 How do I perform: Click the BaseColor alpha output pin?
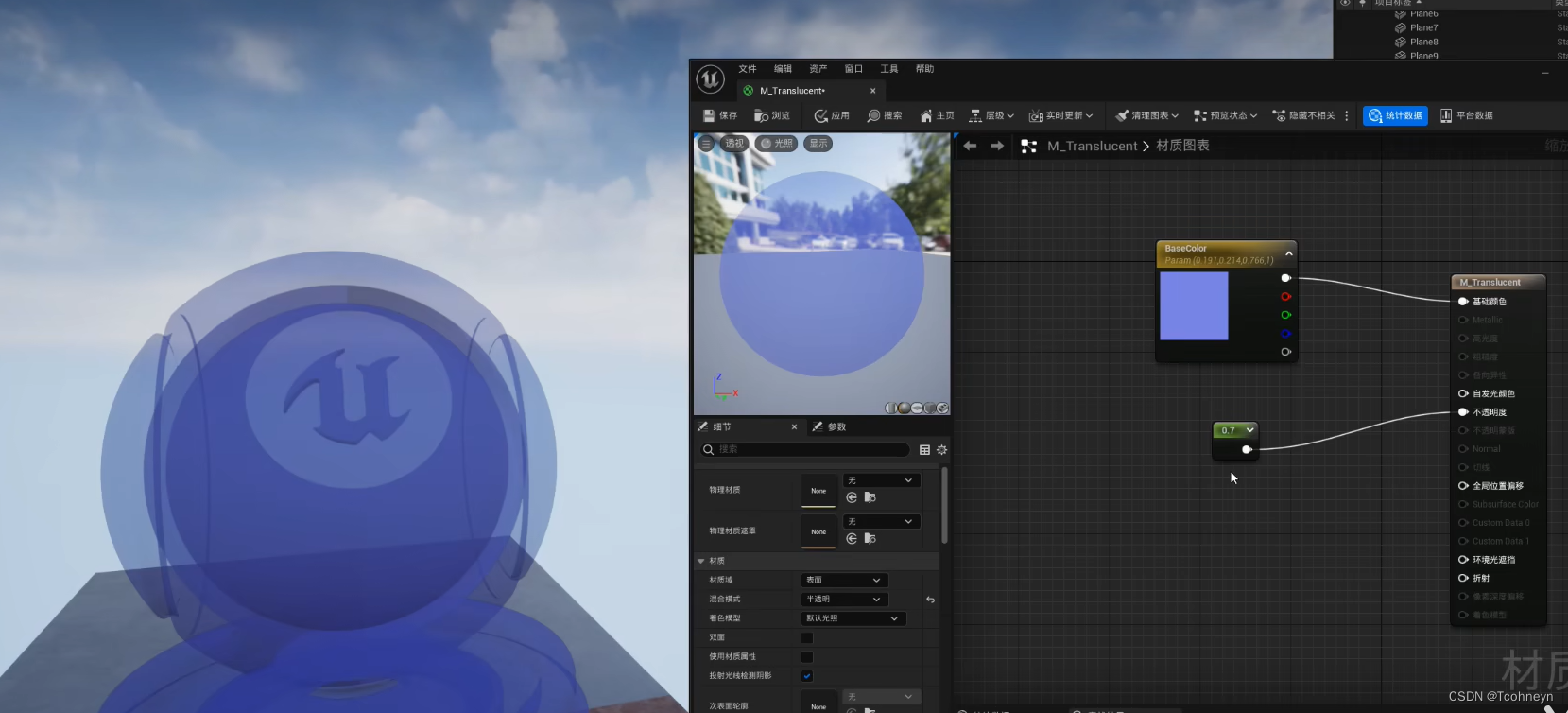point(1285,352)
